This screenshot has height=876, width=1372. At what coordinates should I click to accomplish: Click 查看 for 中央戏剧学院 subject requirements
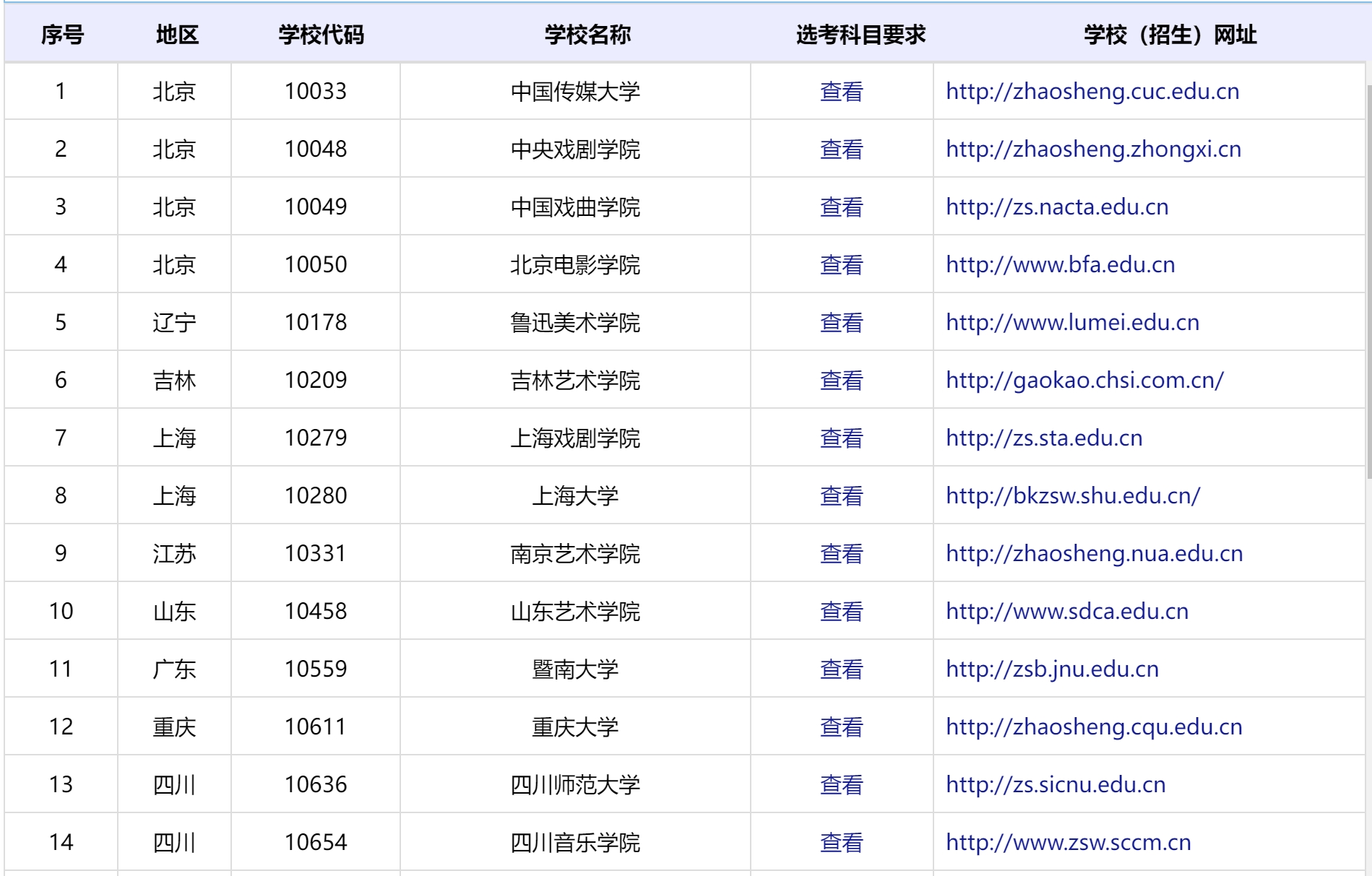(x=841, y=149)
